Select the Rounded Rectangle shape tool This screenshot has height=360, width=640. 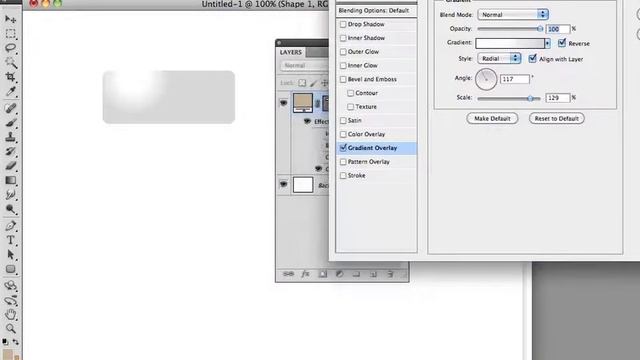point(11,269)
